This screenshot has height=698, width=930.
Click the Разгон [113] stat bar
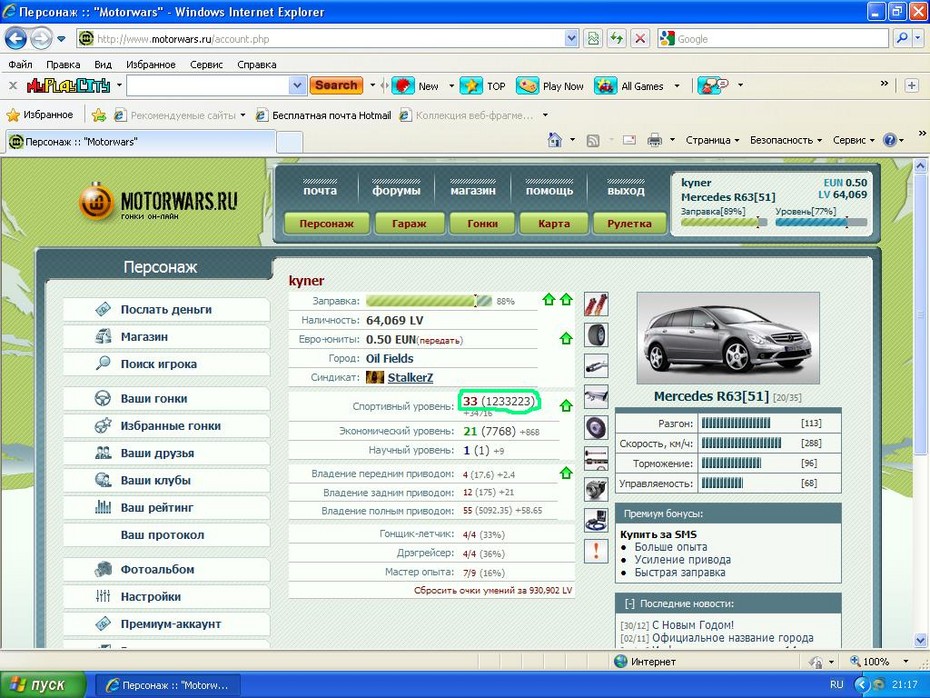click(x=735, y=423)
